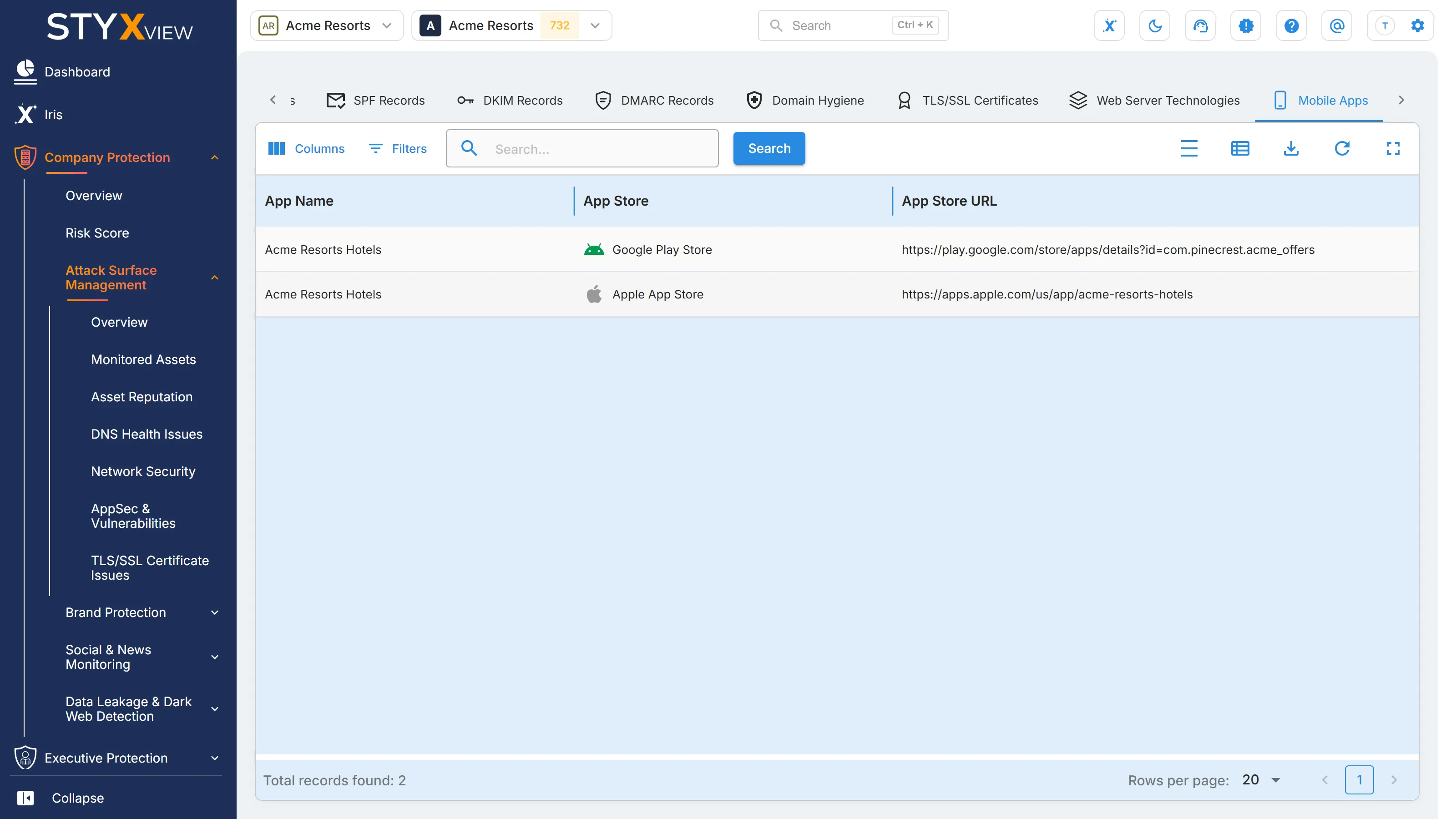Toggle fullscreen table view
Screen dimensions: 1456x819
(1393, 148)
